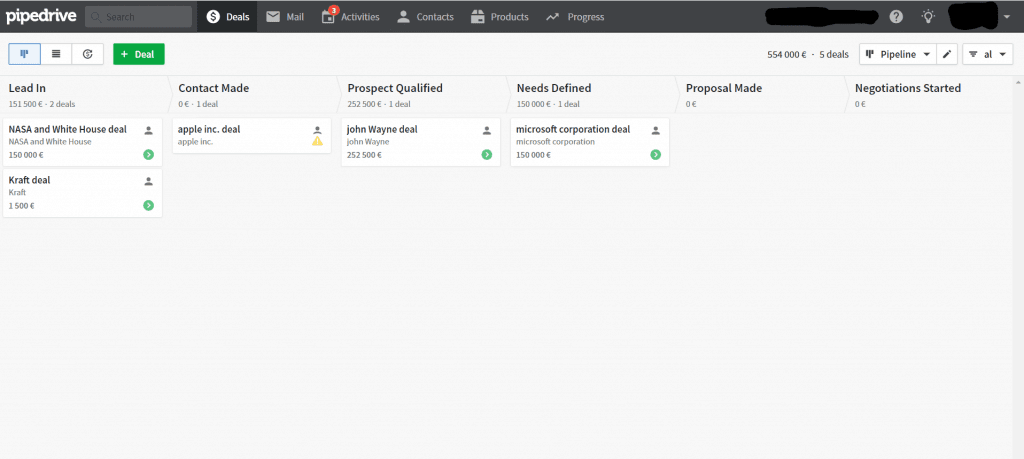Open the NASA and White House deal
1024x459 pixels.
pos(82,142)
